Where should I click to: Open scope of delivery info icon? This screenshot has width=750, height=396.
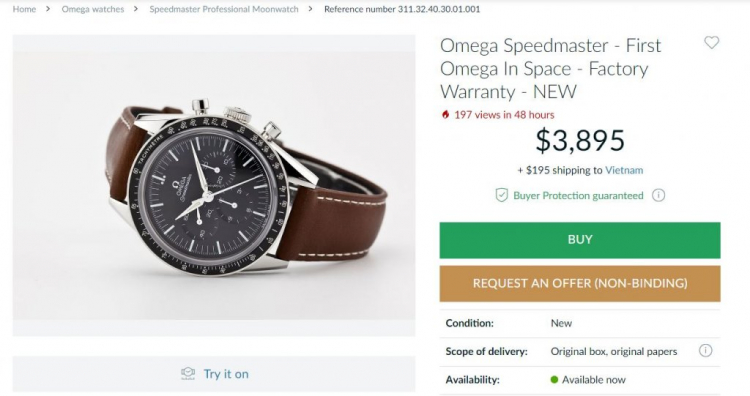[x=706, y=351]
